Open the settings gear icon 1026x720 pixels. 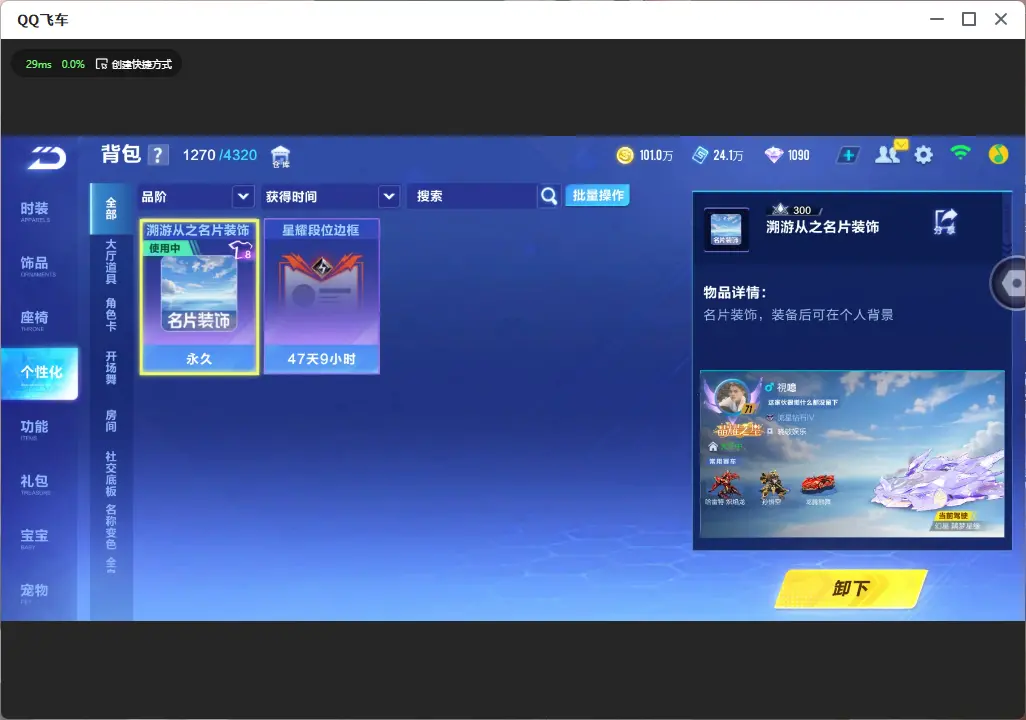coord(923,155)
